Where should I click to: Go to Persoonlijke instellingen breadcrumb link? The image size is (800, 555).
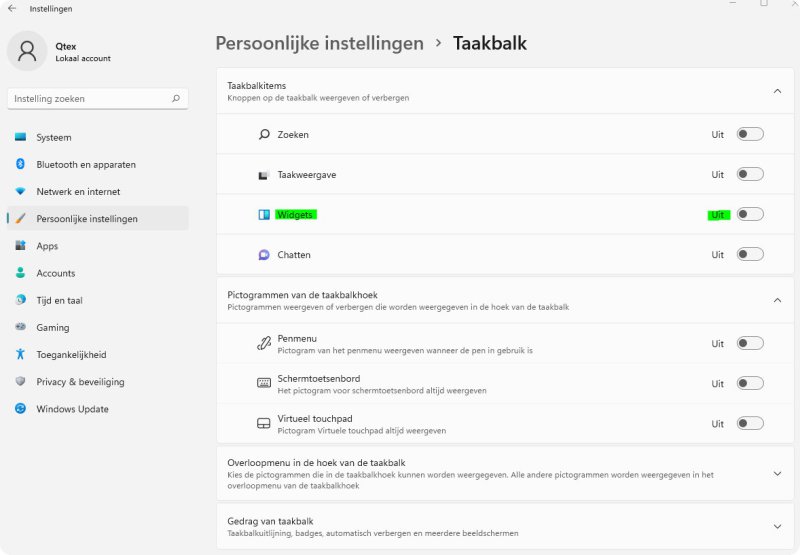click(319, 43)
